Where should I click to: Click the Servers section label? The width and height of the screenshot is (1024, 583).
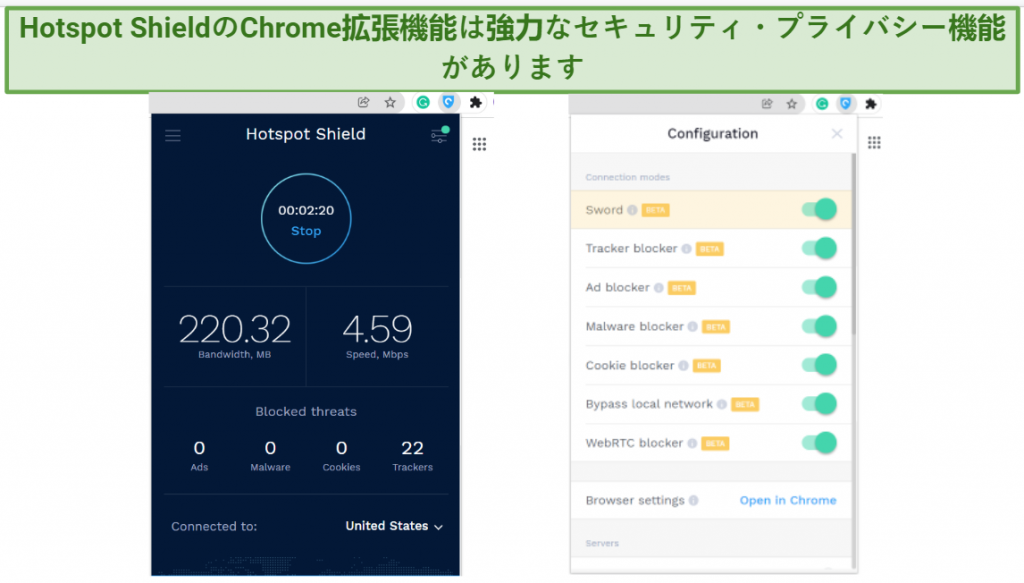(x=602, y=543)
